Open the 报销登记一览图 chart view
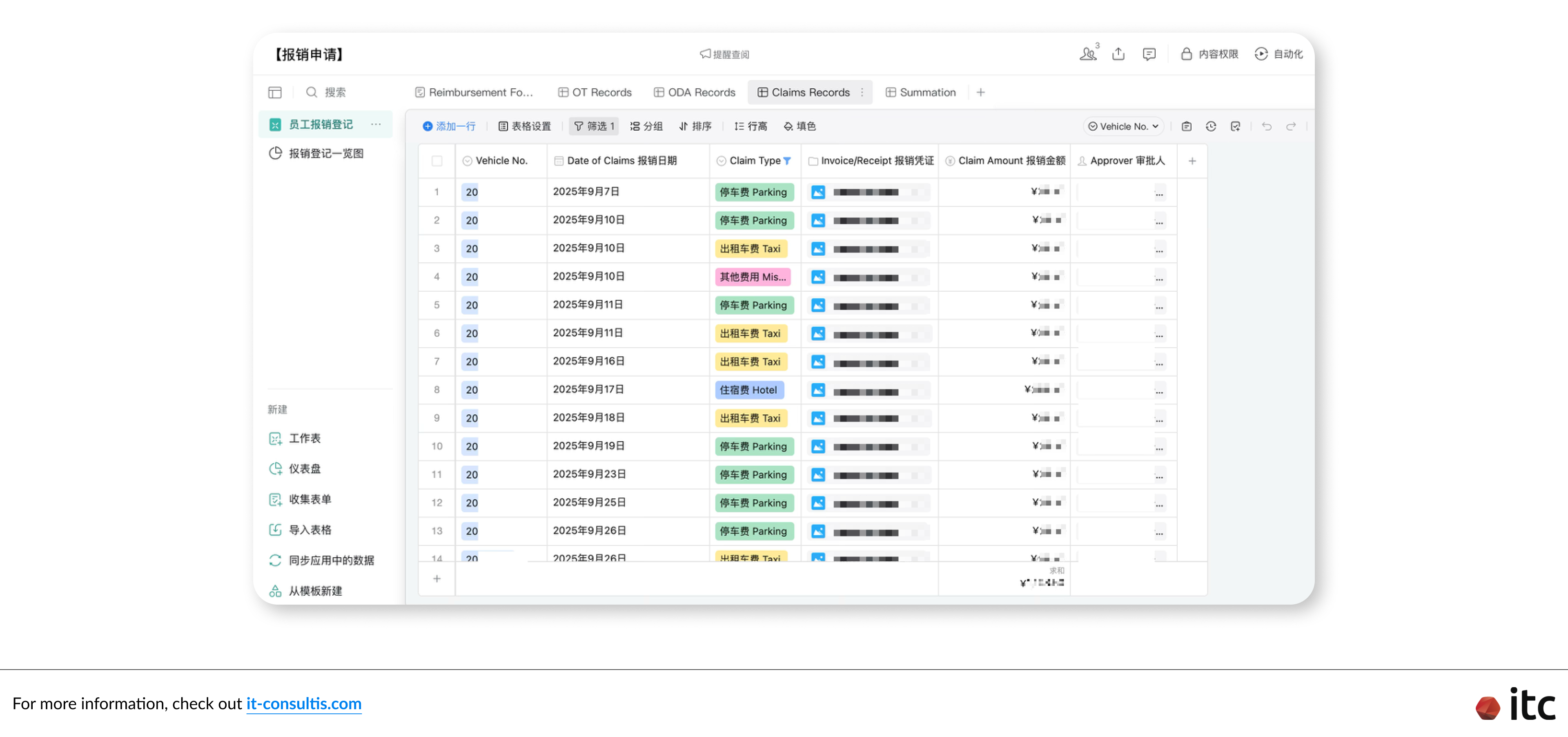Screen dimensions: 1568x737 click(326, 154)
